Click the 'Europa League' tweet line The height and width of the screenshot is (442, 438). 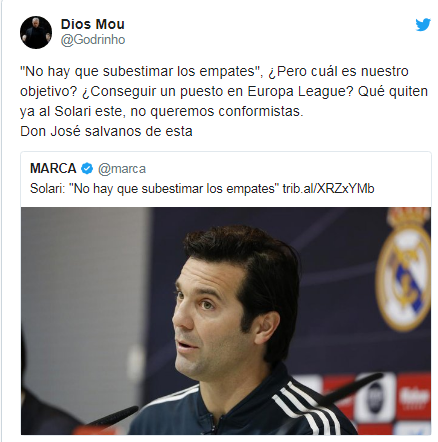pos(224,91)
